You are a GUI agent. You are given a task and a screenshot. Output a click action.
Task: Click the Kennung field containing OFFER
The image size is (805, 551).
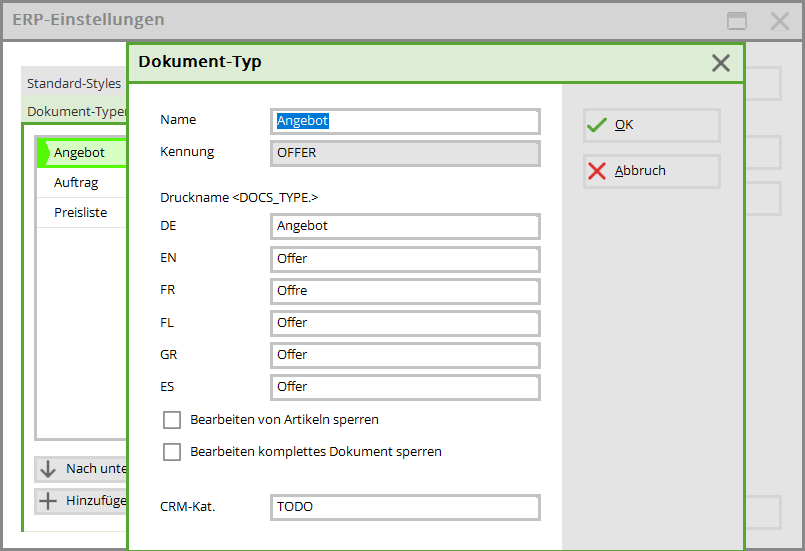(x=405, y=153)
